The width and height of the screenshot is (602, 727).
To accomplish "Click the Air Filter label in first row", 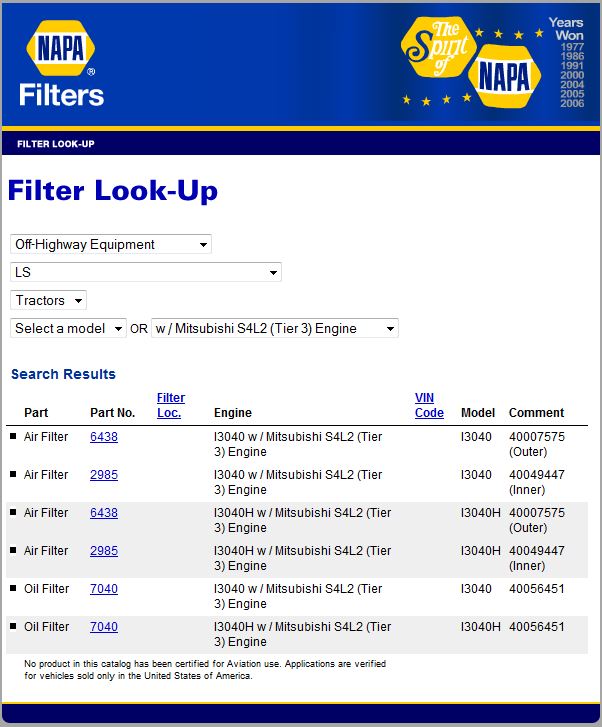I will tap(46, 437).
